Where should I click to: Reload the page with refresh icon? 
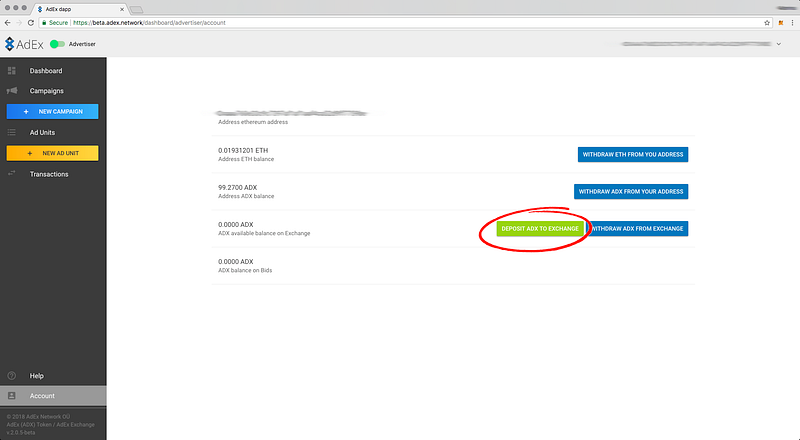pyautogui.click(x=31, y=22)
